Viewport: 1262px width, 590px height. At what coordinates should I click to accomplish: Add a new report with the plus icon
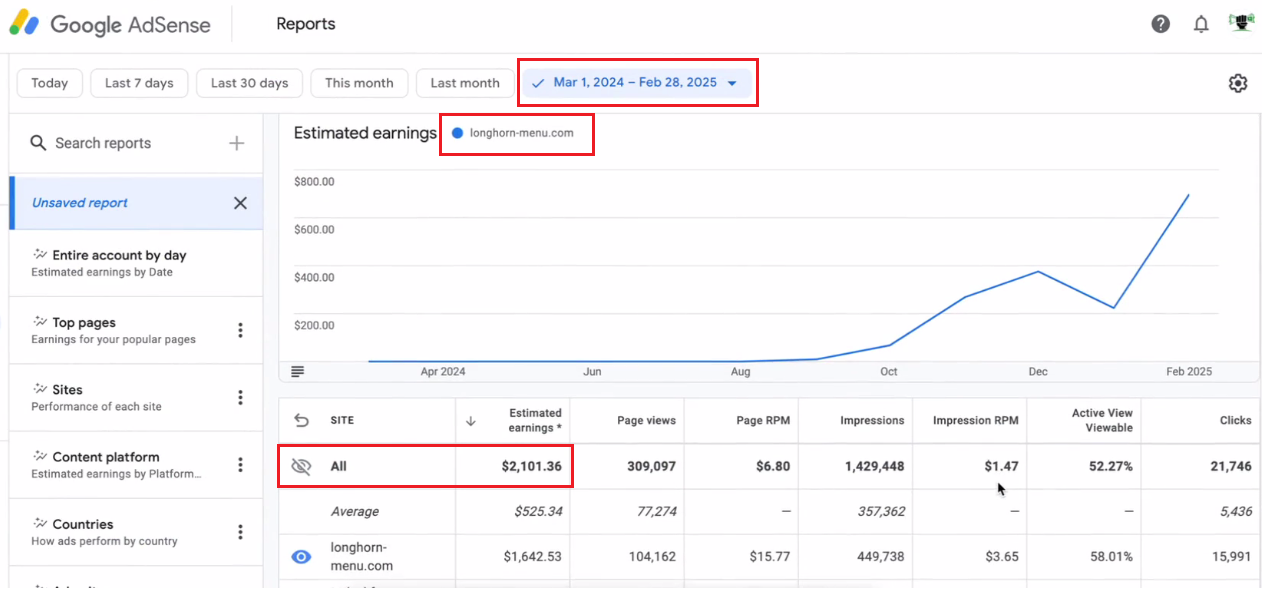(236, 143)
